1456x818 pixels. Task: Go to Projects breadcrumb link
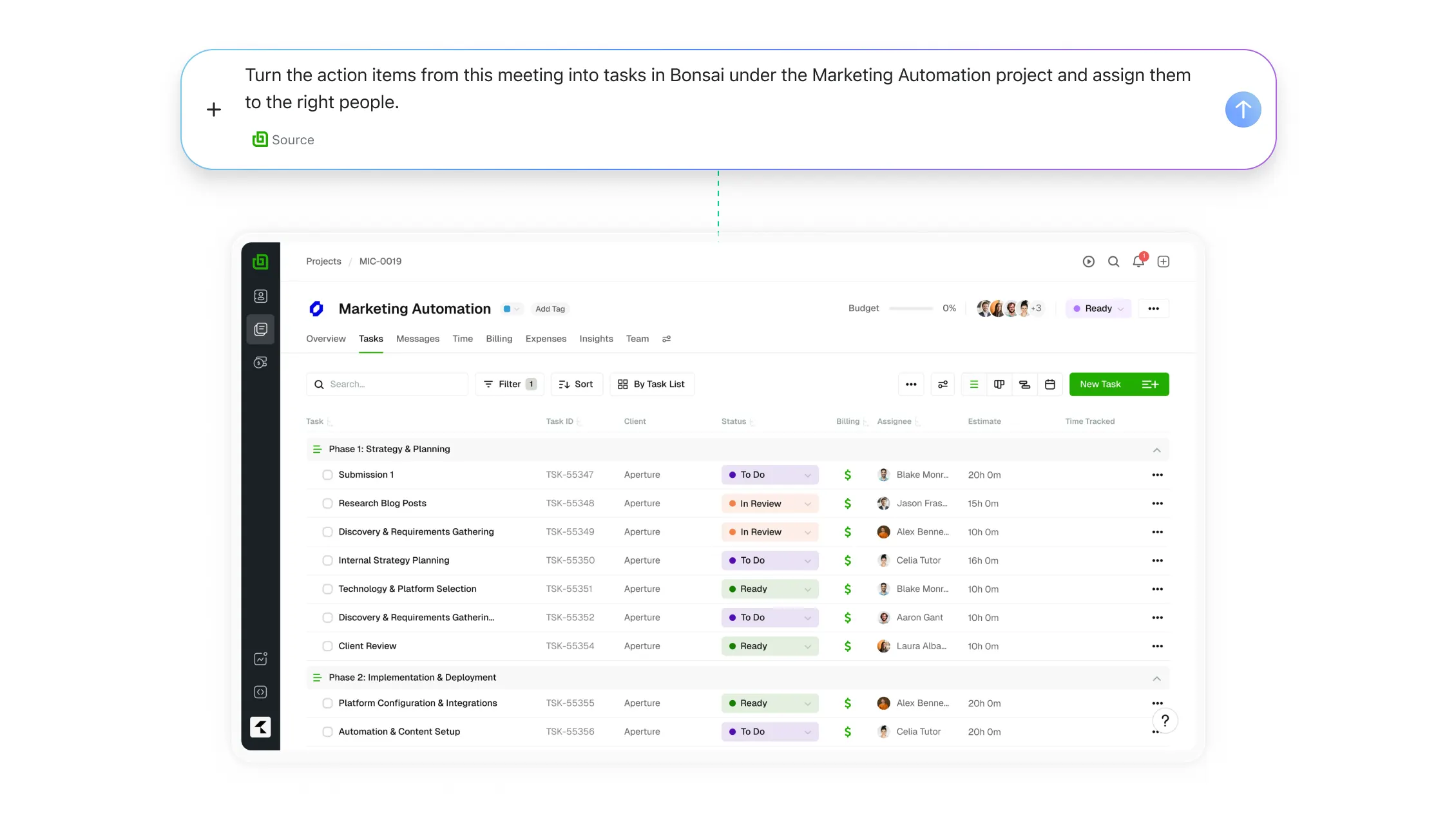click(x=323, y=262)
